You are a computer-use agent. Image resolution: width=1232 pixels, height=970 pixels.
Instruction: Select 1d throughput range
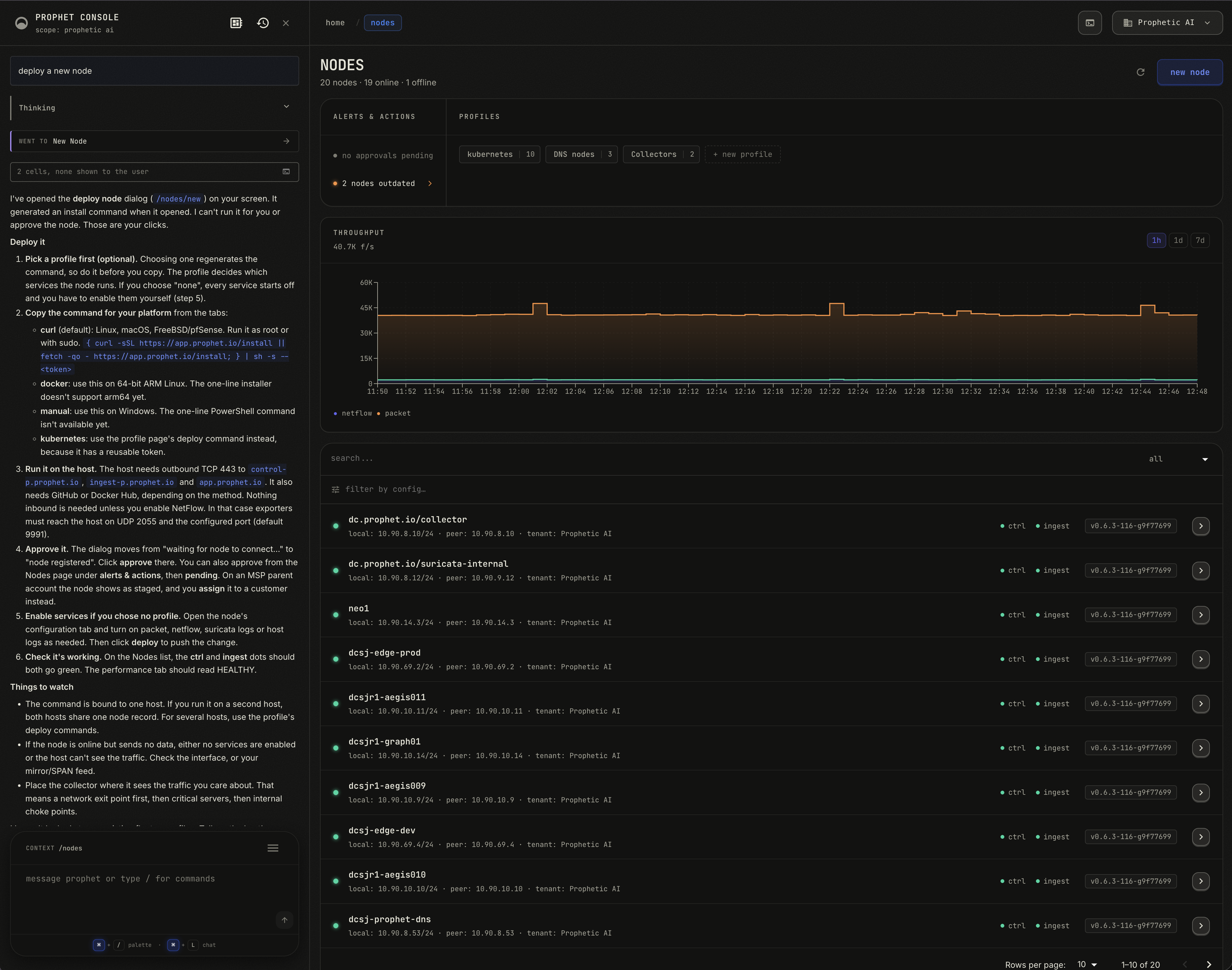(1178, 240)
